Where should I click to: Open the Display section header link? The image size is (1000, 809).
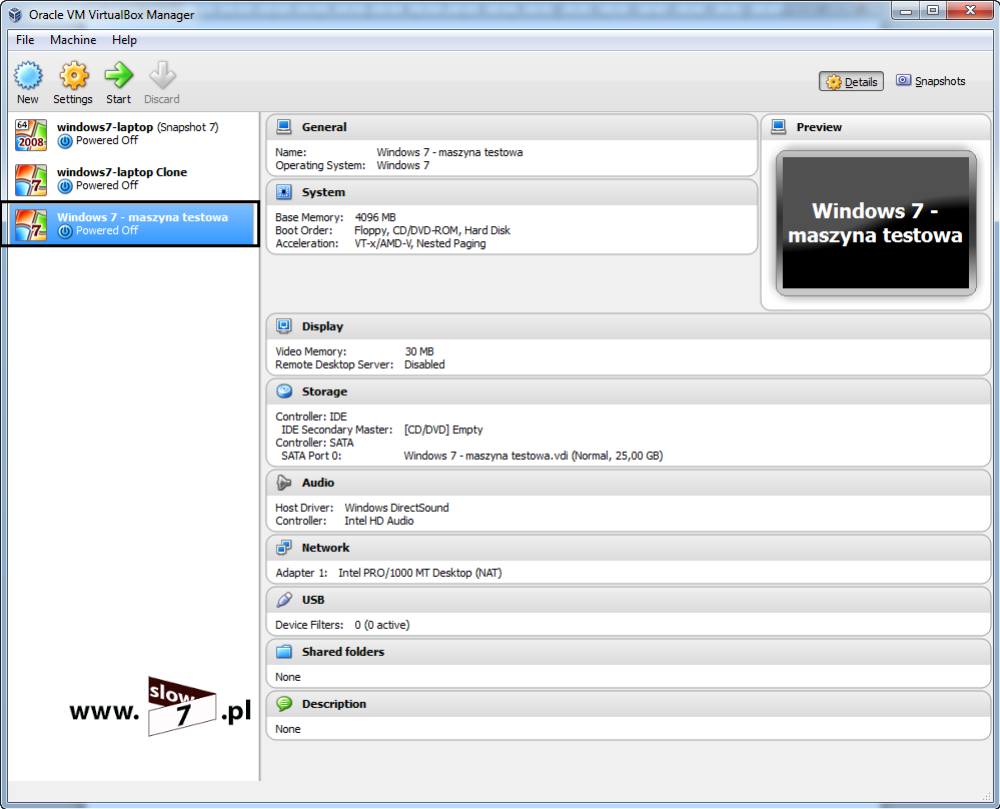click(322, 326)
